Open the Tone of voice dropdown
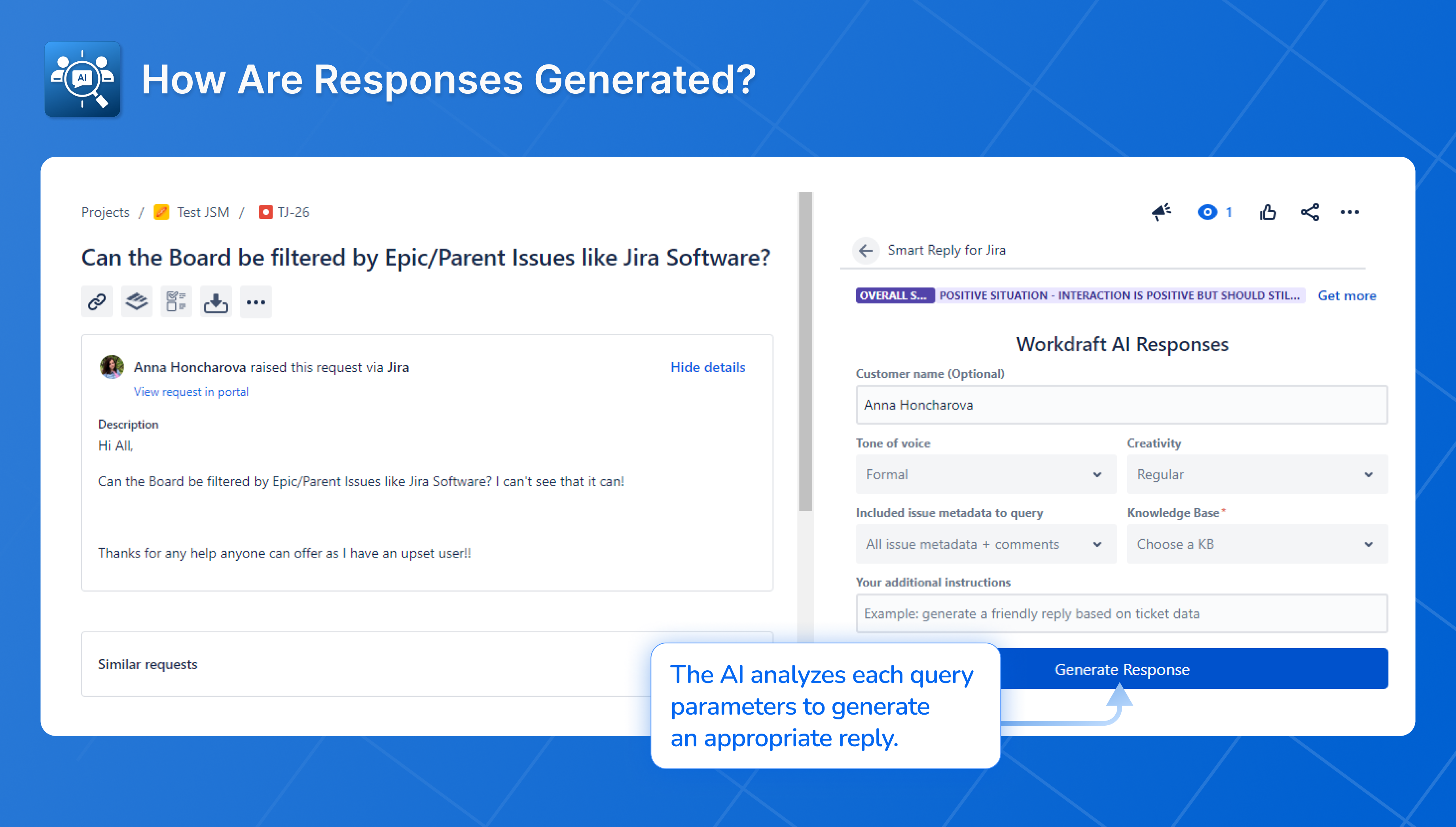The height and width of the screenshot is (827, 1456). (x=985, y=474)
